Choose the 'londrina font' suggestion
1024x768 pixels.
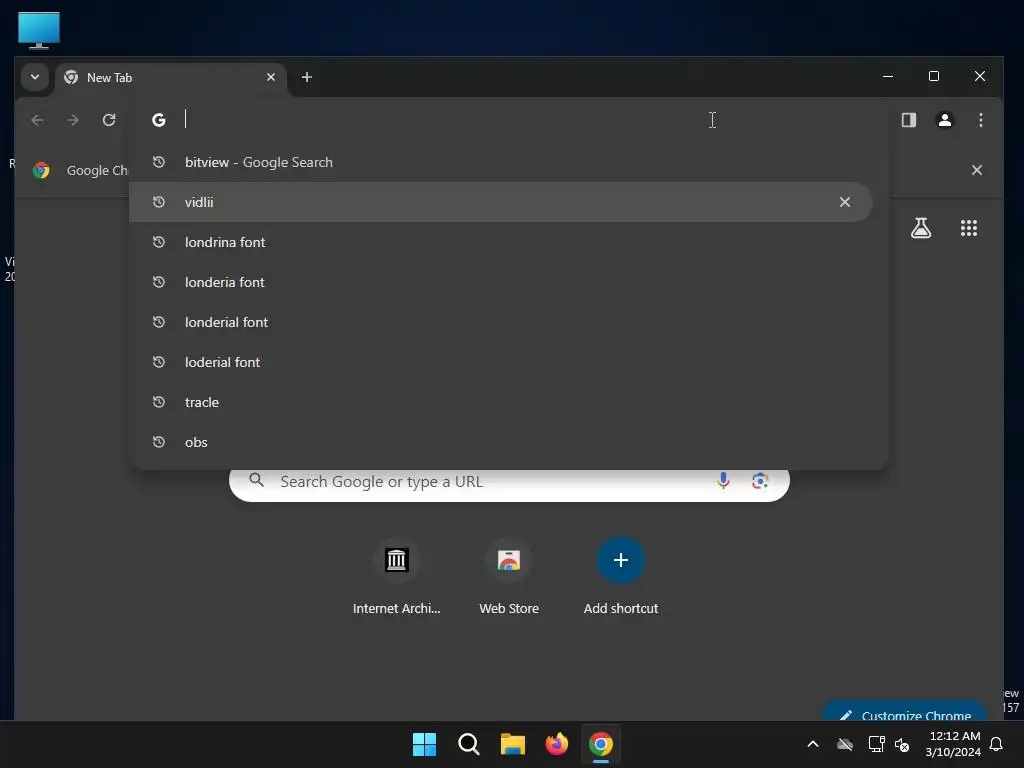pos(501,242)
